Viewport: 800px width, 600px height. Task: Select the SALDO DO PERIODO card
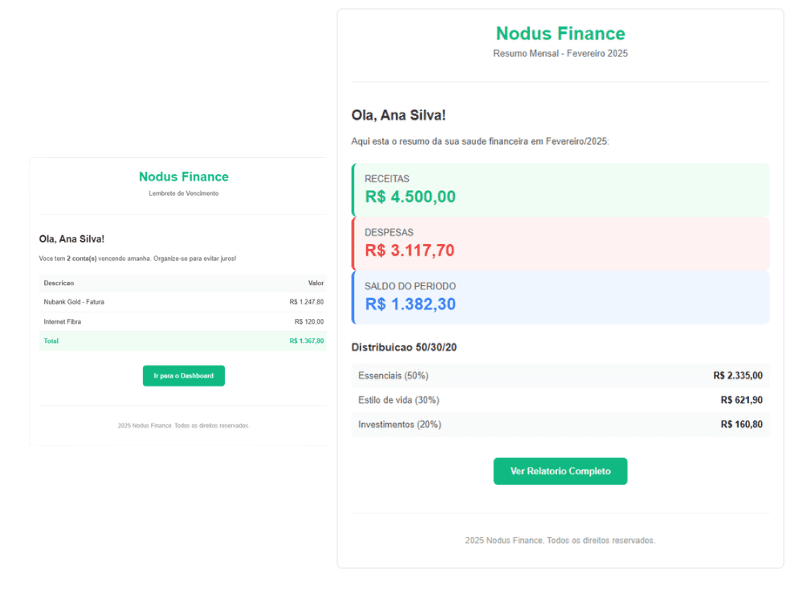click(x=560, y=297)
